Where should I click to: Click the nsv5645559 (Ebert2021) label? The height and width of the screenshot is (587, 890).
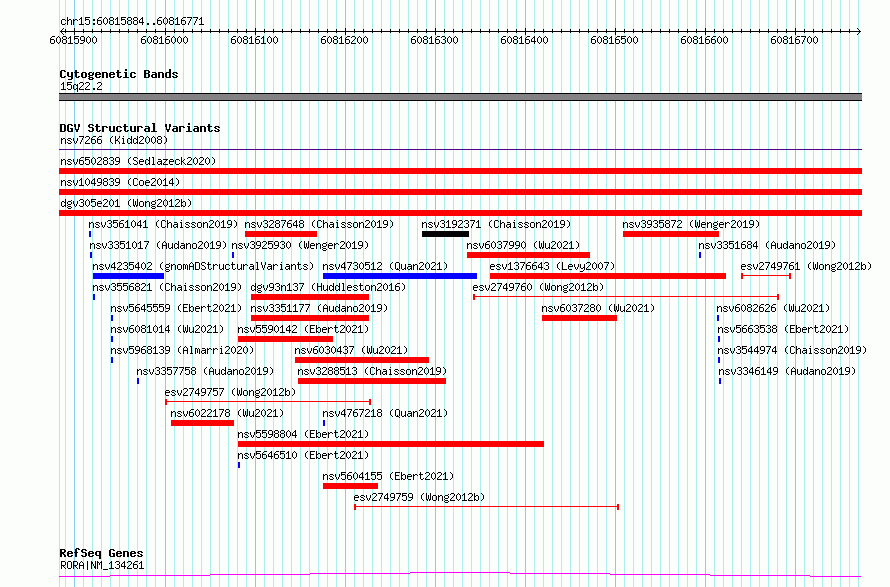[177, 308]
